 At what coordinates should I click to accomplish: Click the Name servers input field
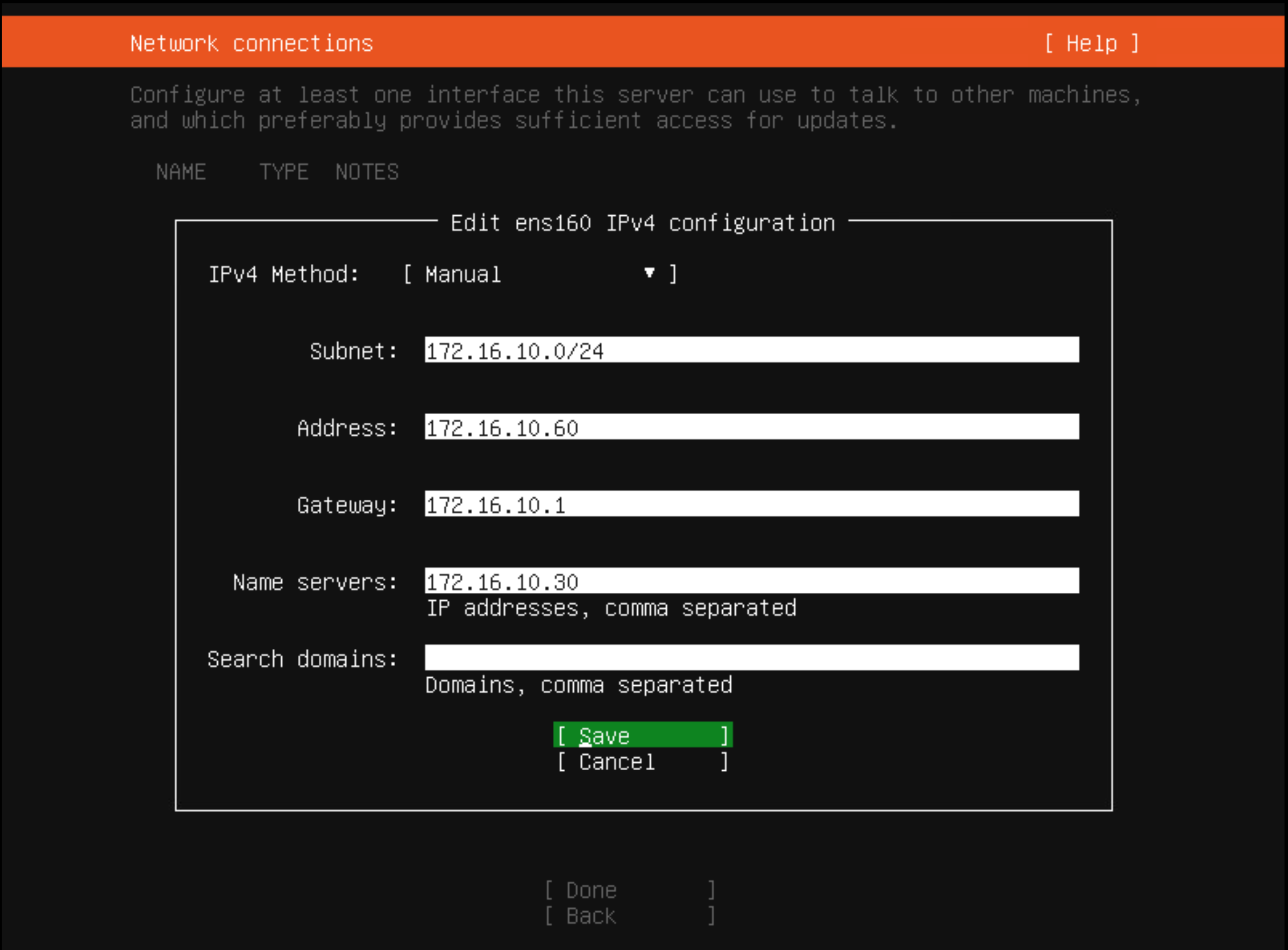[750, 582]
